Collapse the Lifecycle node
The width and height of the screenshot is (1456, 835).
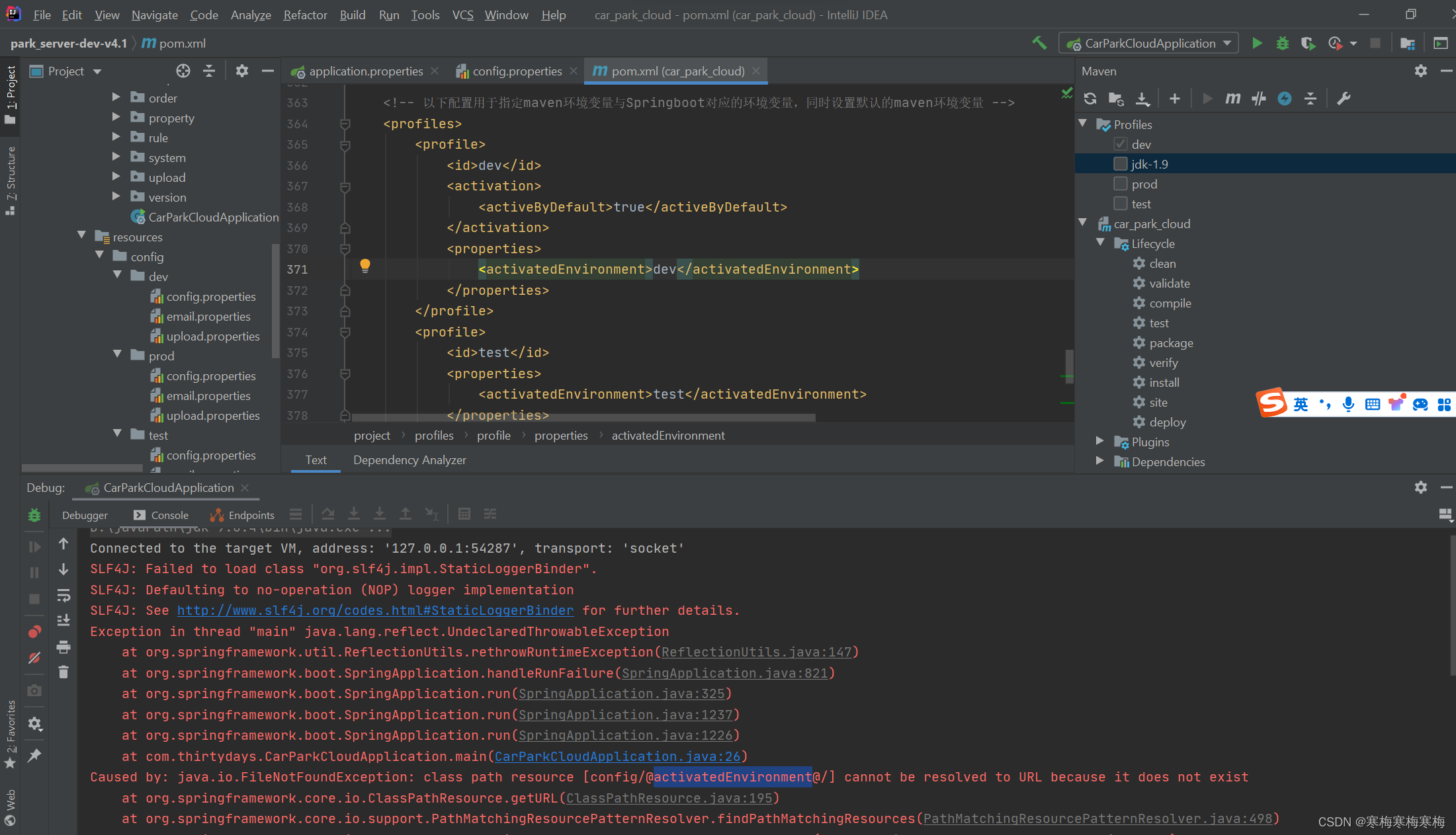point(1100,243)
